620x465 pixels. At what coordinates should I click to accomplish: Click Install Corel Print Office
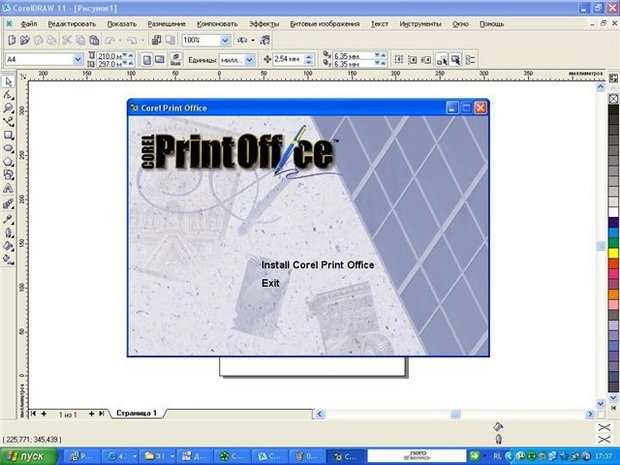317,265
